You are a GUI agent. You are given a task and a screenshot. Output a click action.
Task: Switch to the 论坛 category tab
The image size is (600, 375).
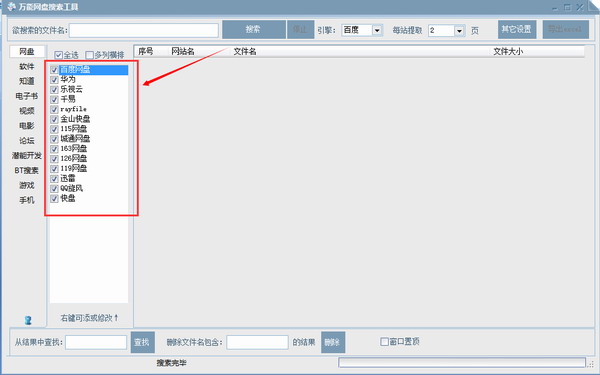tap(27, 141)
